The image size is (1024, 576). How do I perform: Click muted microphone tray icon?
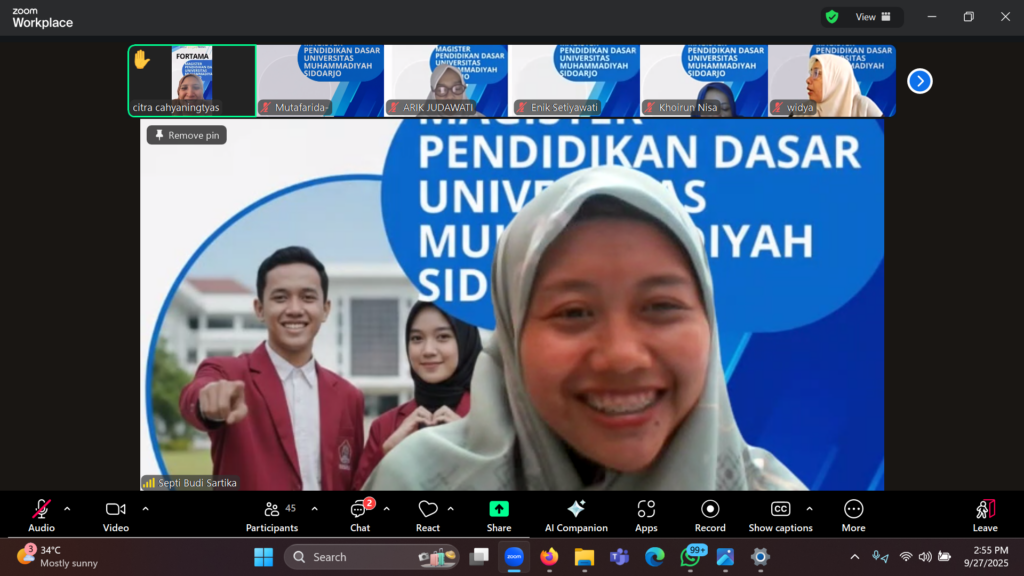tap(880, 557)
